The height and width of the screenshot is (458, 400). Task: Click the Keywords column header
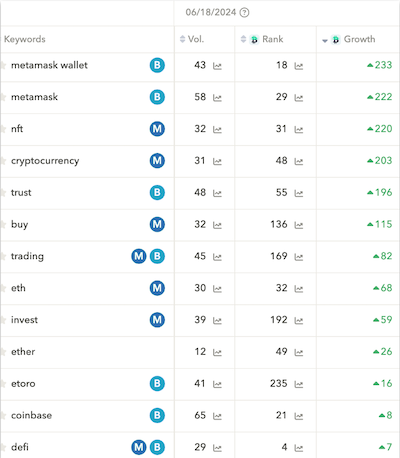[x=25, y=39]
